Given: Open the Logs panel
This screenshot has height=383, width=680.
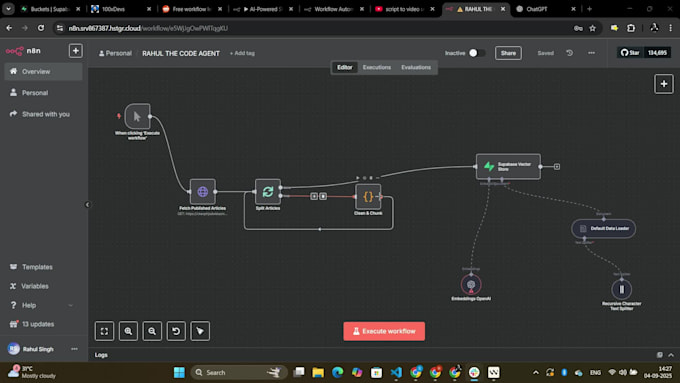Looking at the screenshot, I should (x=101, y=355).
